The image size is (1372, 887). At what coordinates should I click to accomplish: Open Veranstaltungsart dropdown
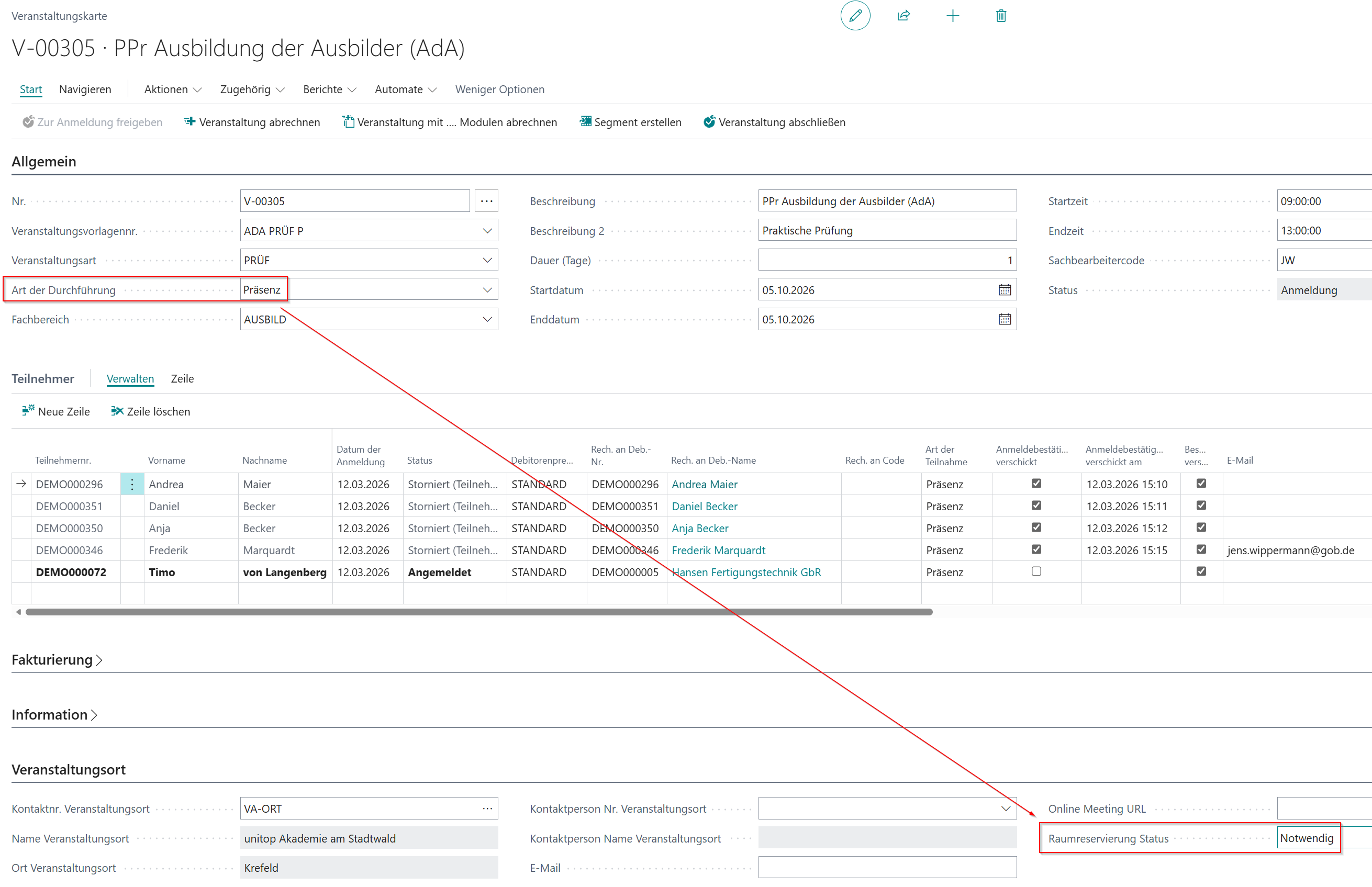pyautogui.click(x=487, y=260)
